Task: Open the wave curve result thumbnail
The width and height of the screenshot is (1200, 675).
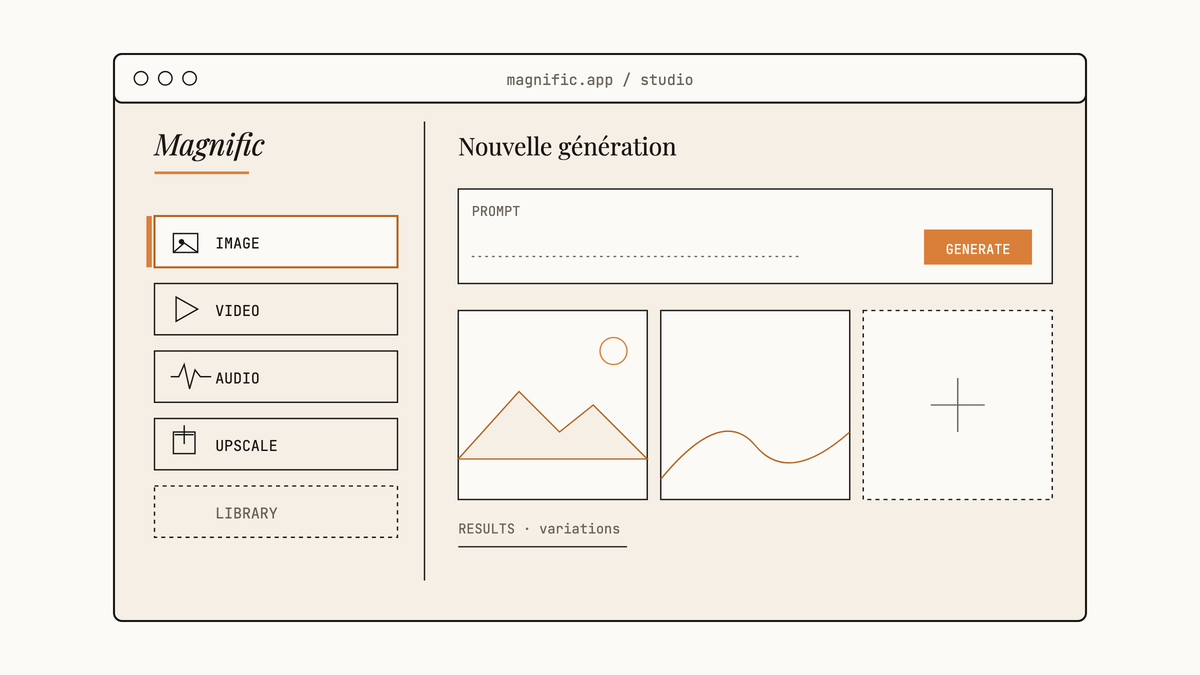Action: tap(755, 405)
